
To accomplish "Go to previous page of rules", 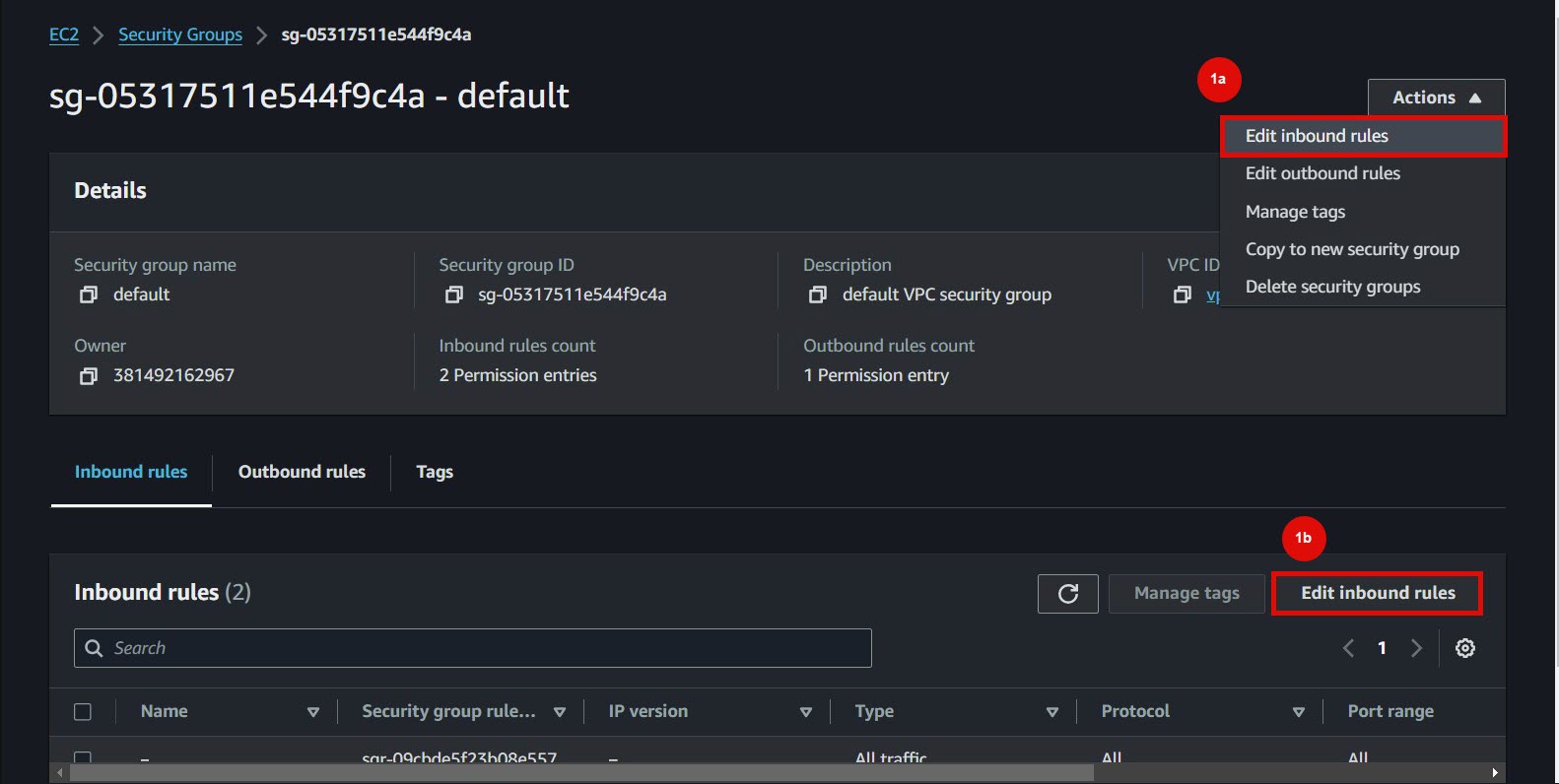I will pyautogui.click(x=1348, y=648).
